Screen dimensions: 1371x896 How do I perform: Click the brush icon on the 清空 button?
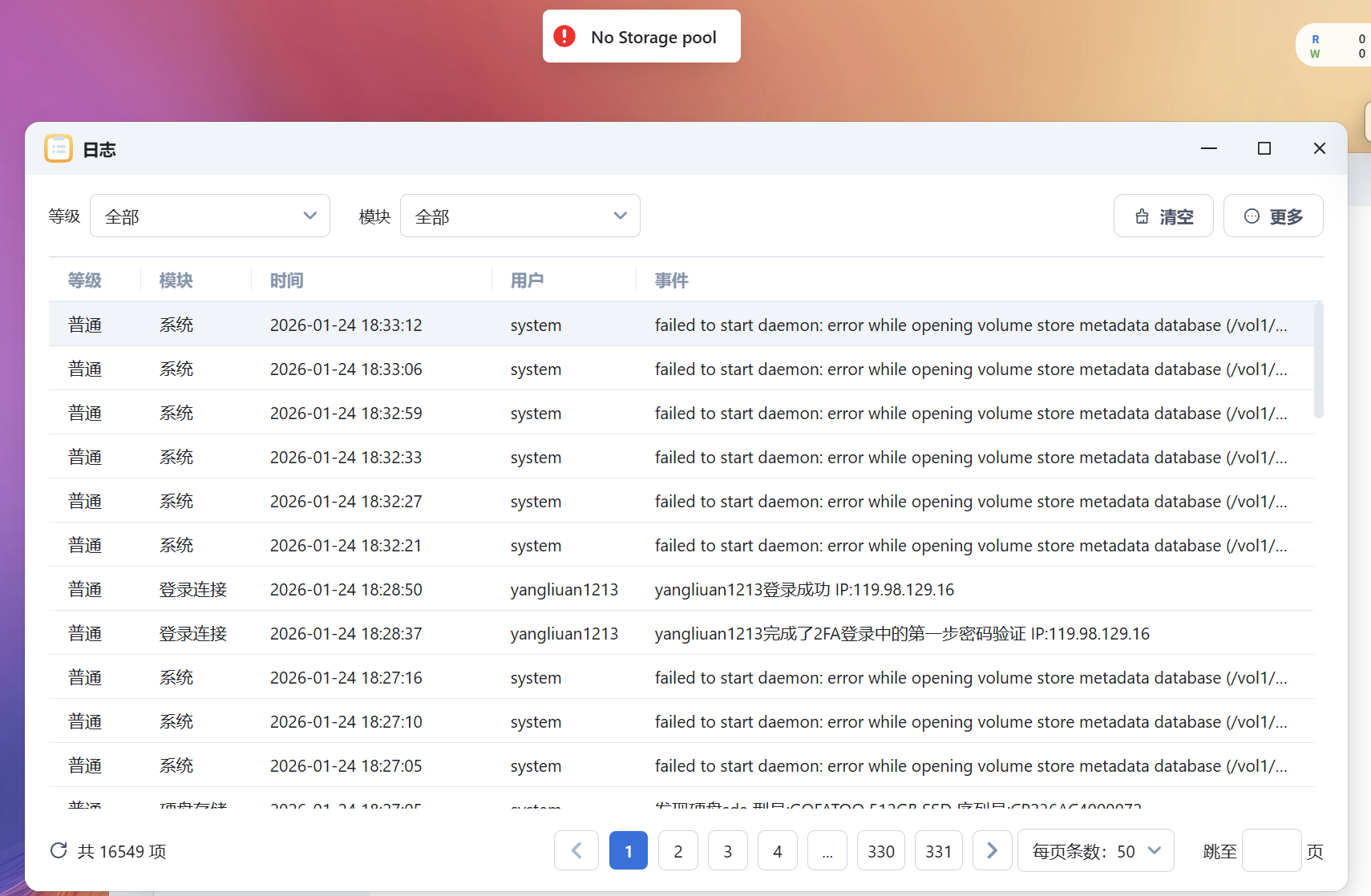coord(1144,216)
